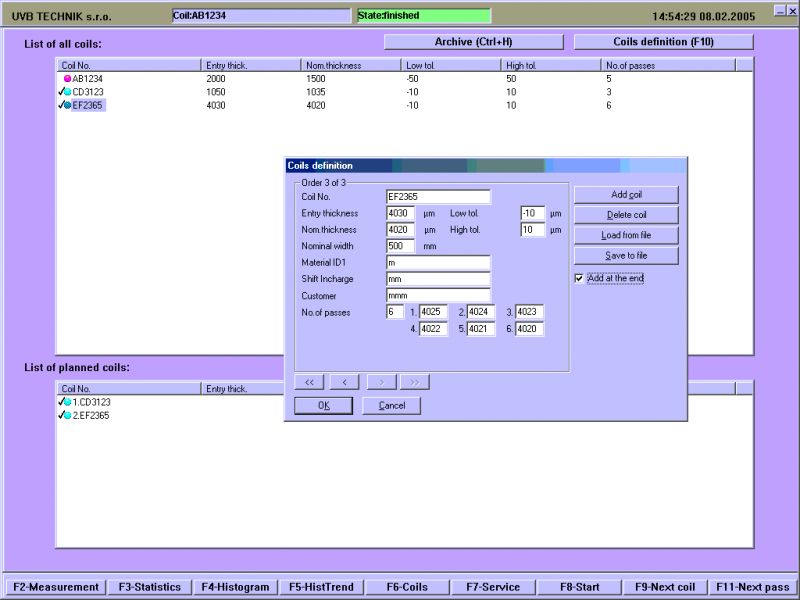Click the Nominal width input field
Screen dimensions: 800x600
point(400,246)
